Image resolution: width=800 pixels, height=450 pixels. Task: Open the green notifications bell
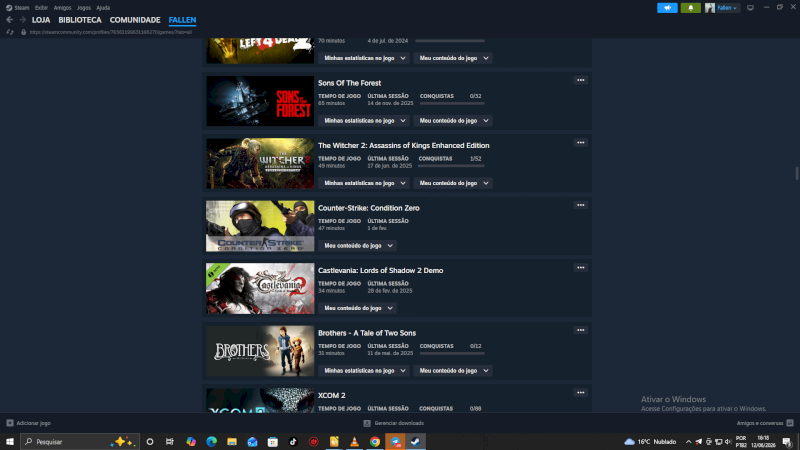(x=690, y=8)
